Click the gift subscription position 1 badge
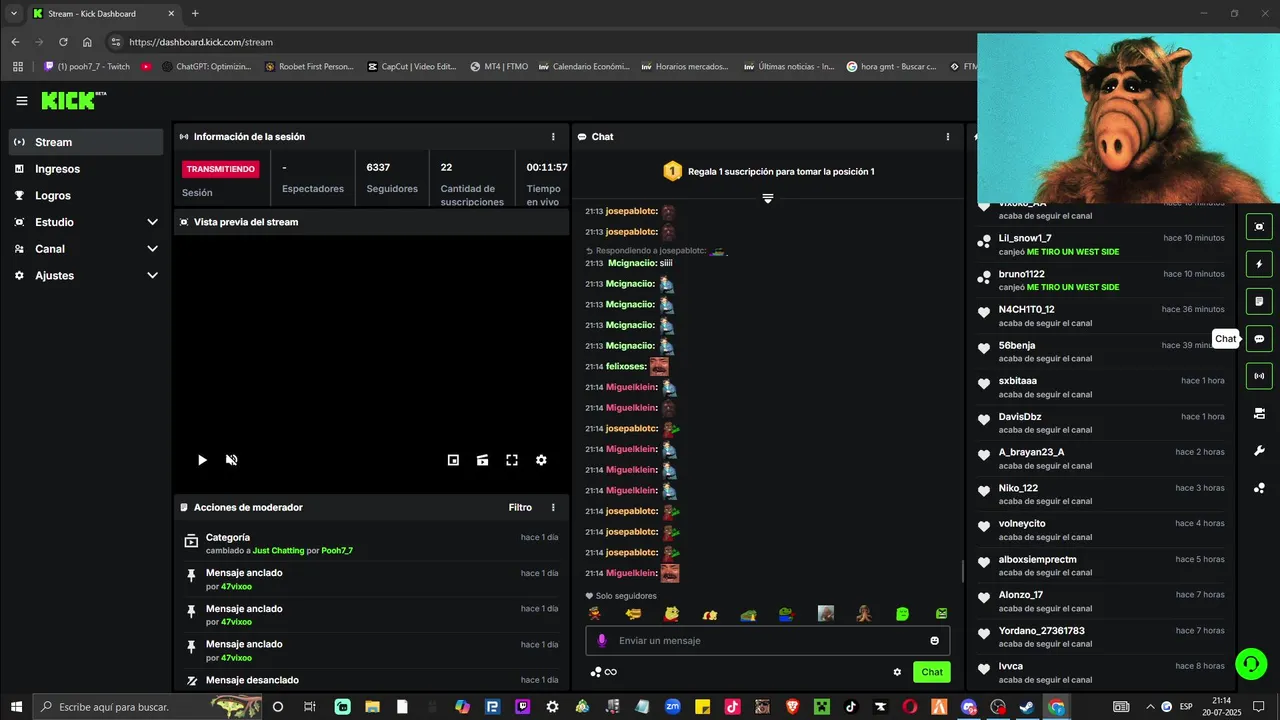The width and height of the screenshot is (1280, 720). pos(672,171)
